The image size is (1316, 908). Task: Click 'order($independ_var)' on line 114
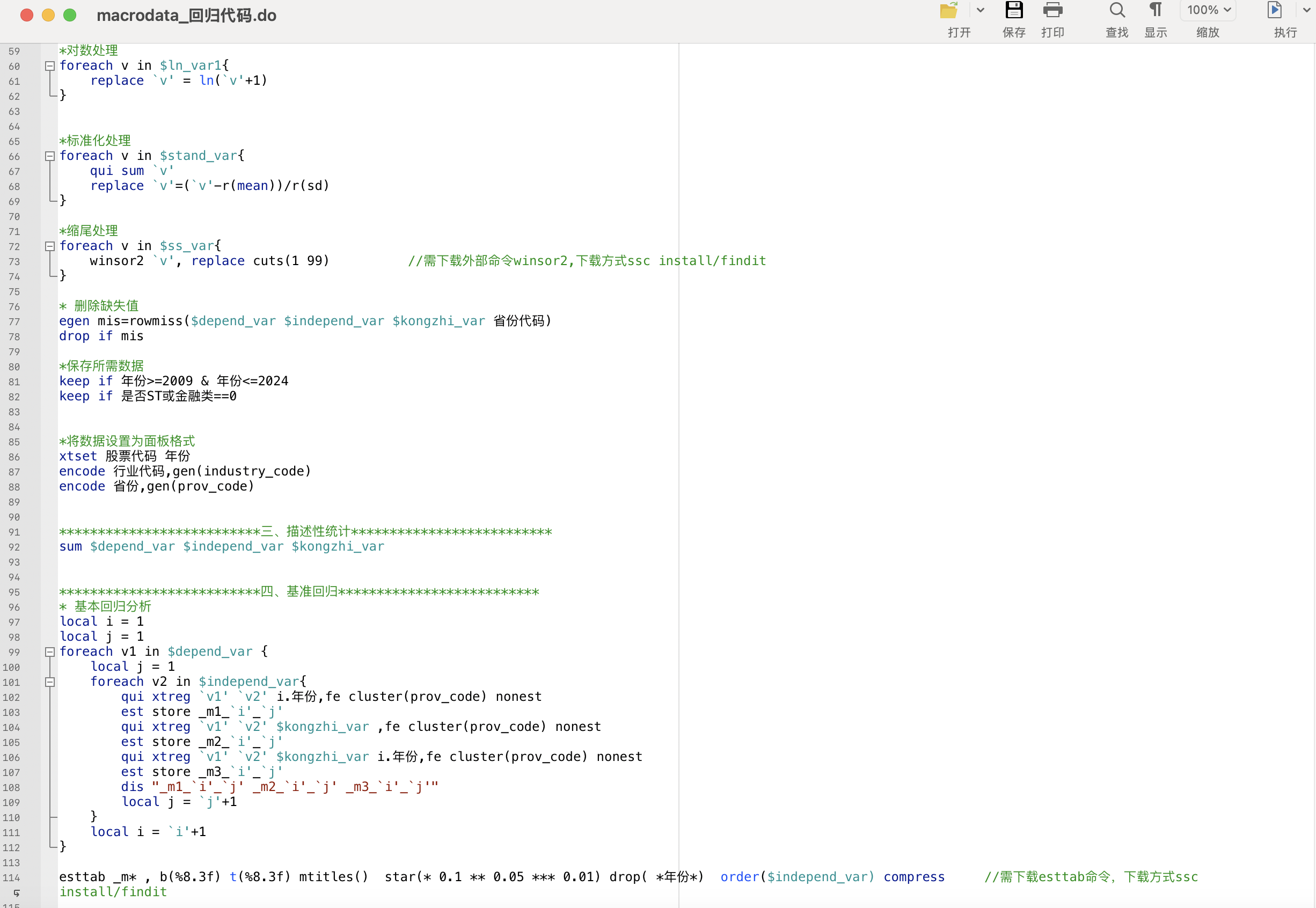(797, 877)
